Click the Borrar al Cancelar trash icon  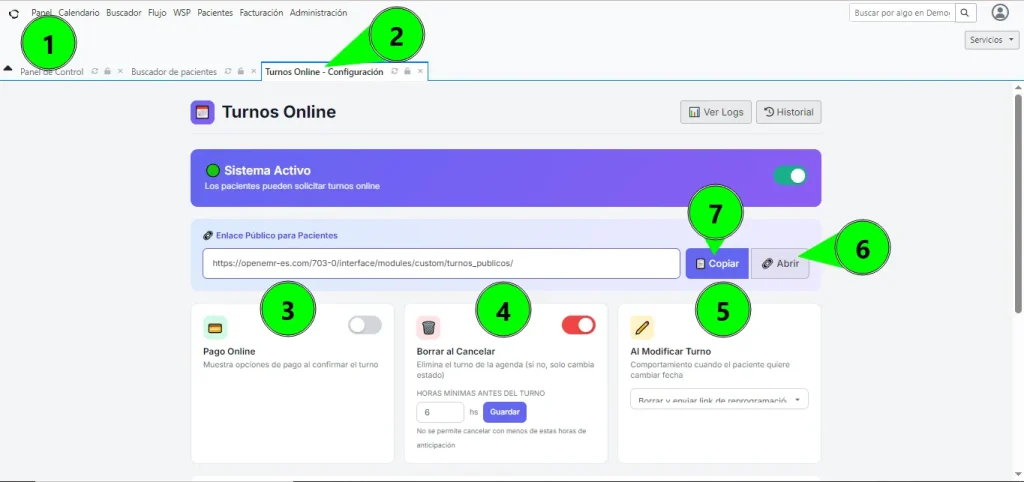[428, 328]
